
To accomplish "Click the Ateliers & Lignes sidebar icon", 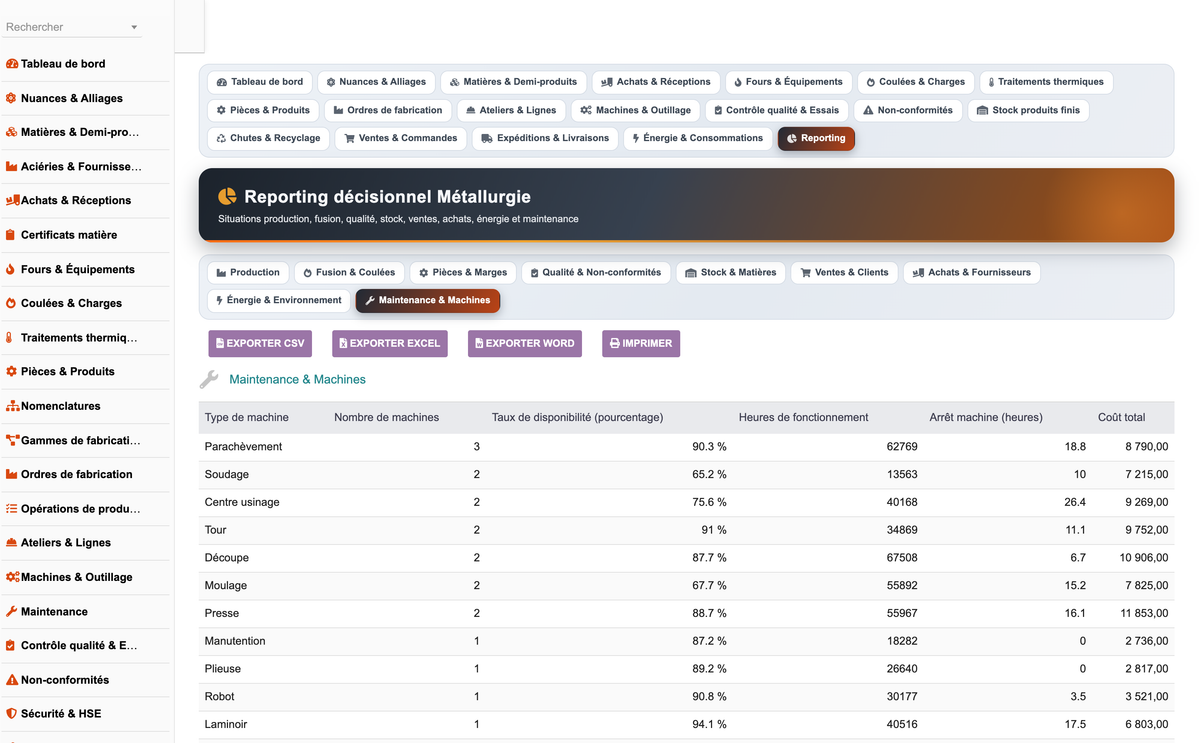I will (12, 543).
